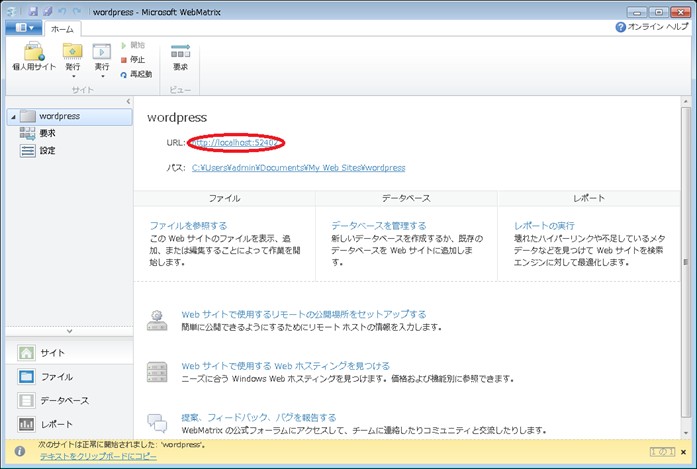Click the notification counter 1 の 1

[x=662, y=452]
